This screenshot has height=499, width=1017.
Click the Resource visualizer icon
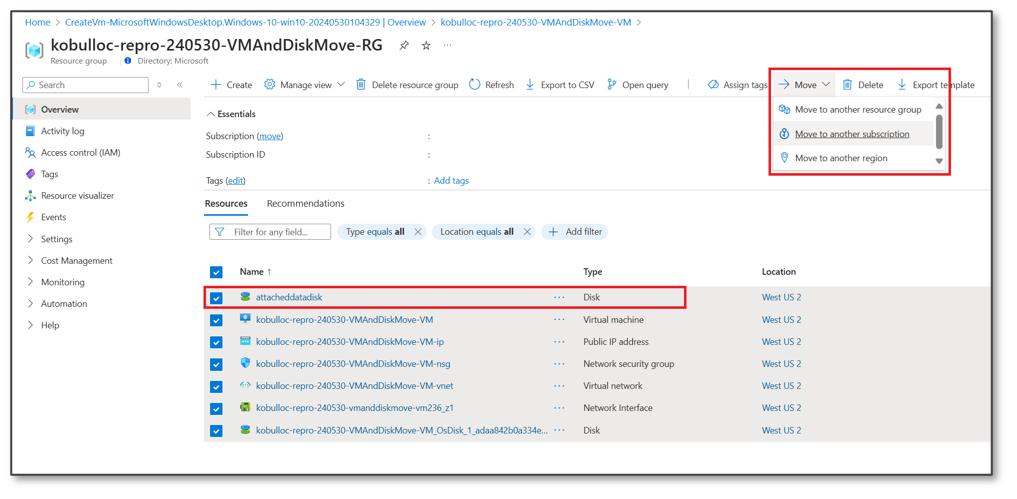pos(30,195)
